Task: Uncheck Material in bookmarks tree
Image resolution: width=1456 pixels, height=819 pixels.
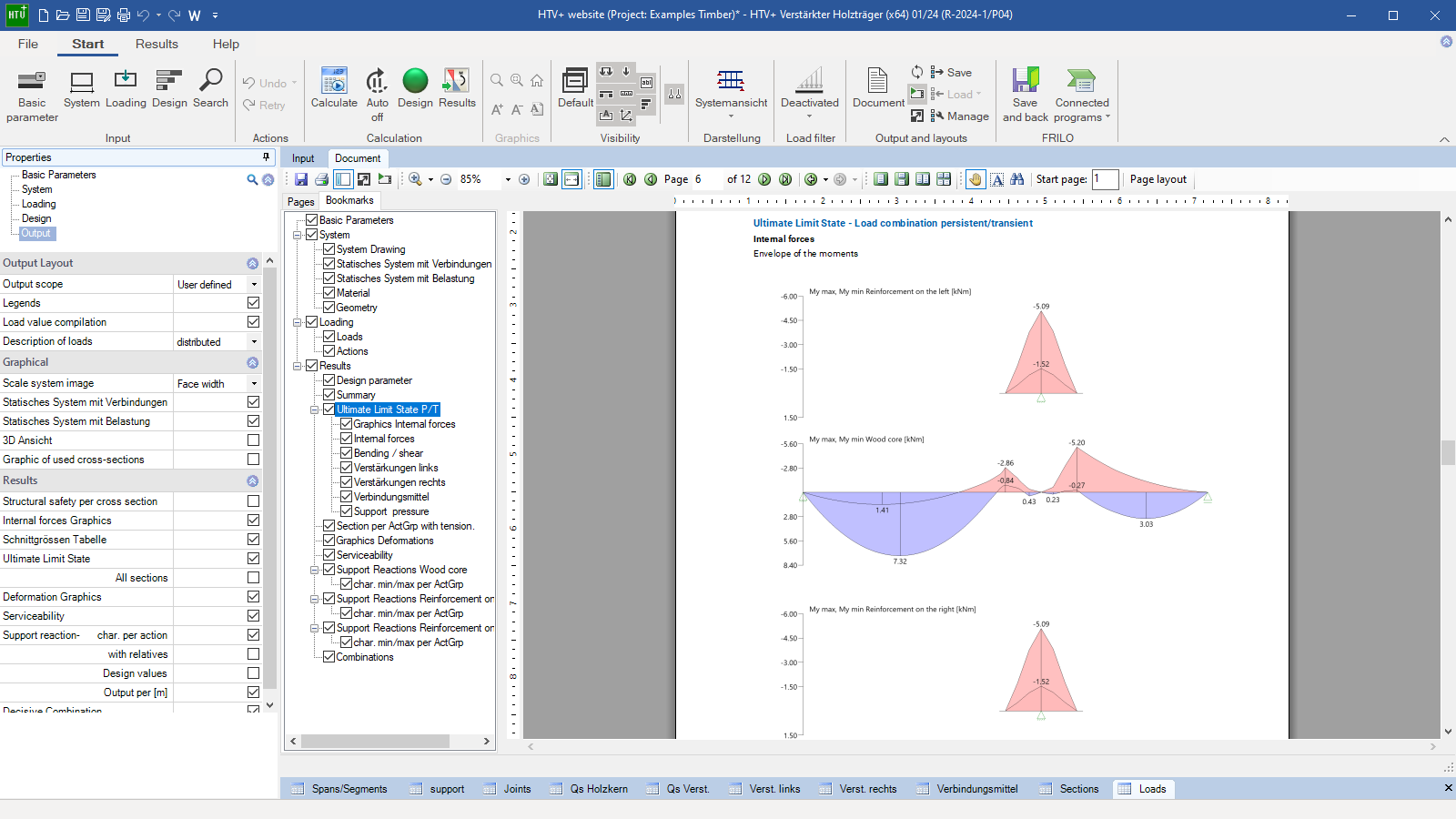Action: point(329,293)
